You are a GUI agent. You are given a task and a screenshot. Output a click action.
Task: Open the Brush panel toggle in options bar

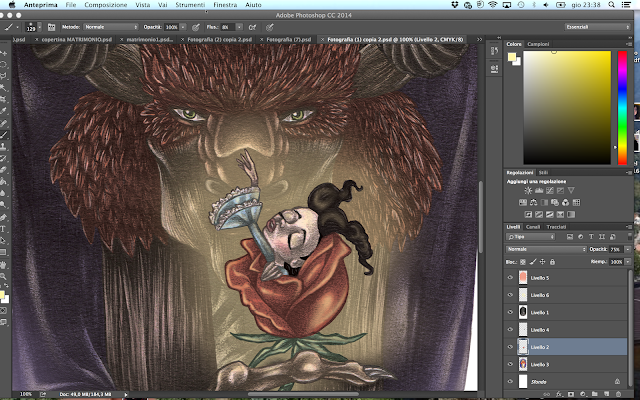[51, 27]
